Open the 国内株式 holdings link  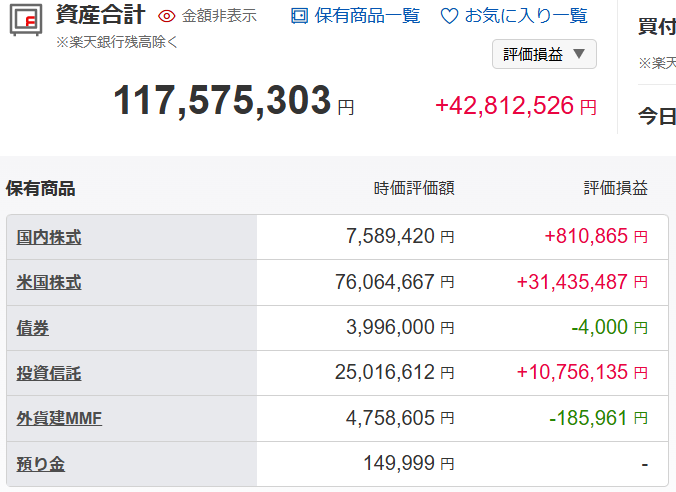[x=49, y=237]
